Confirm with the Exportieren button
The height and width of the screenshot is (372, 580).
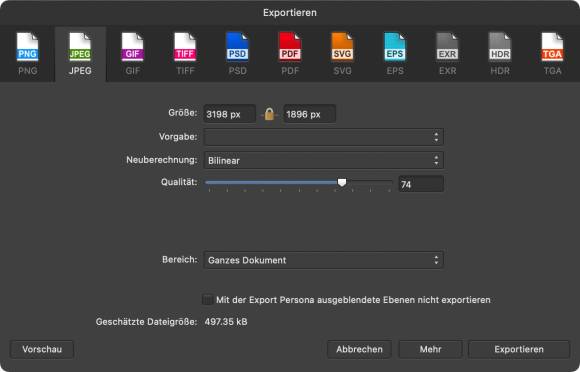tap(519, 349)
